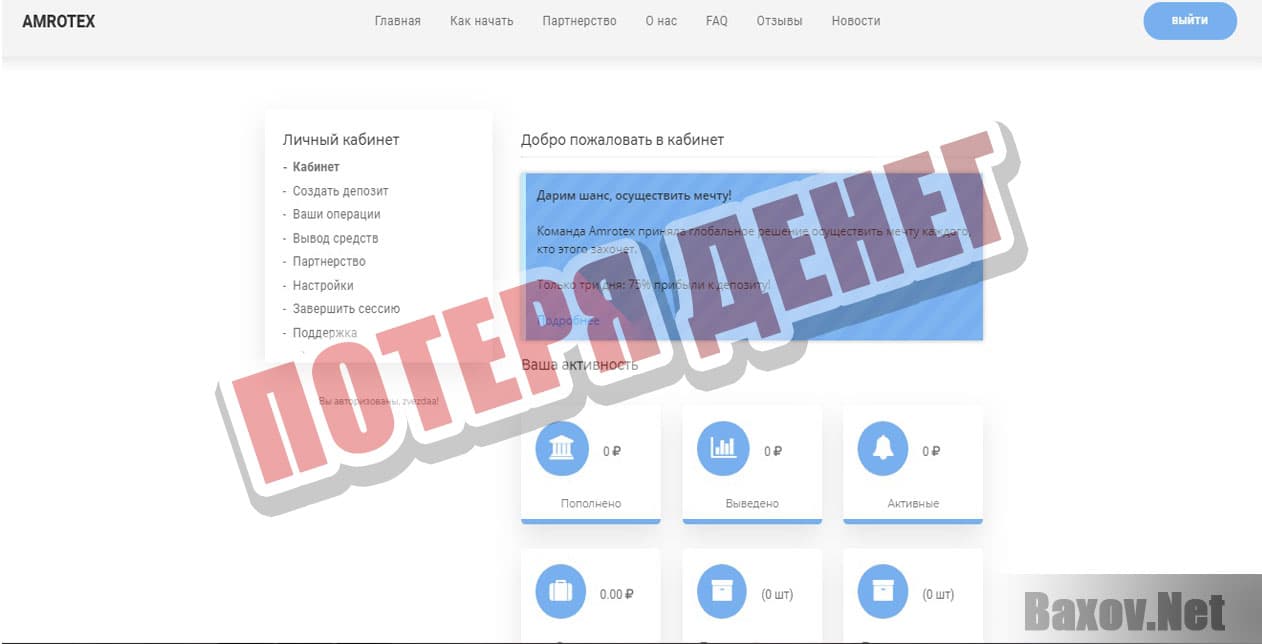Open the О нас page
Image resolution: width=1262 pixels, height=644 pixels.
[660, 20]
